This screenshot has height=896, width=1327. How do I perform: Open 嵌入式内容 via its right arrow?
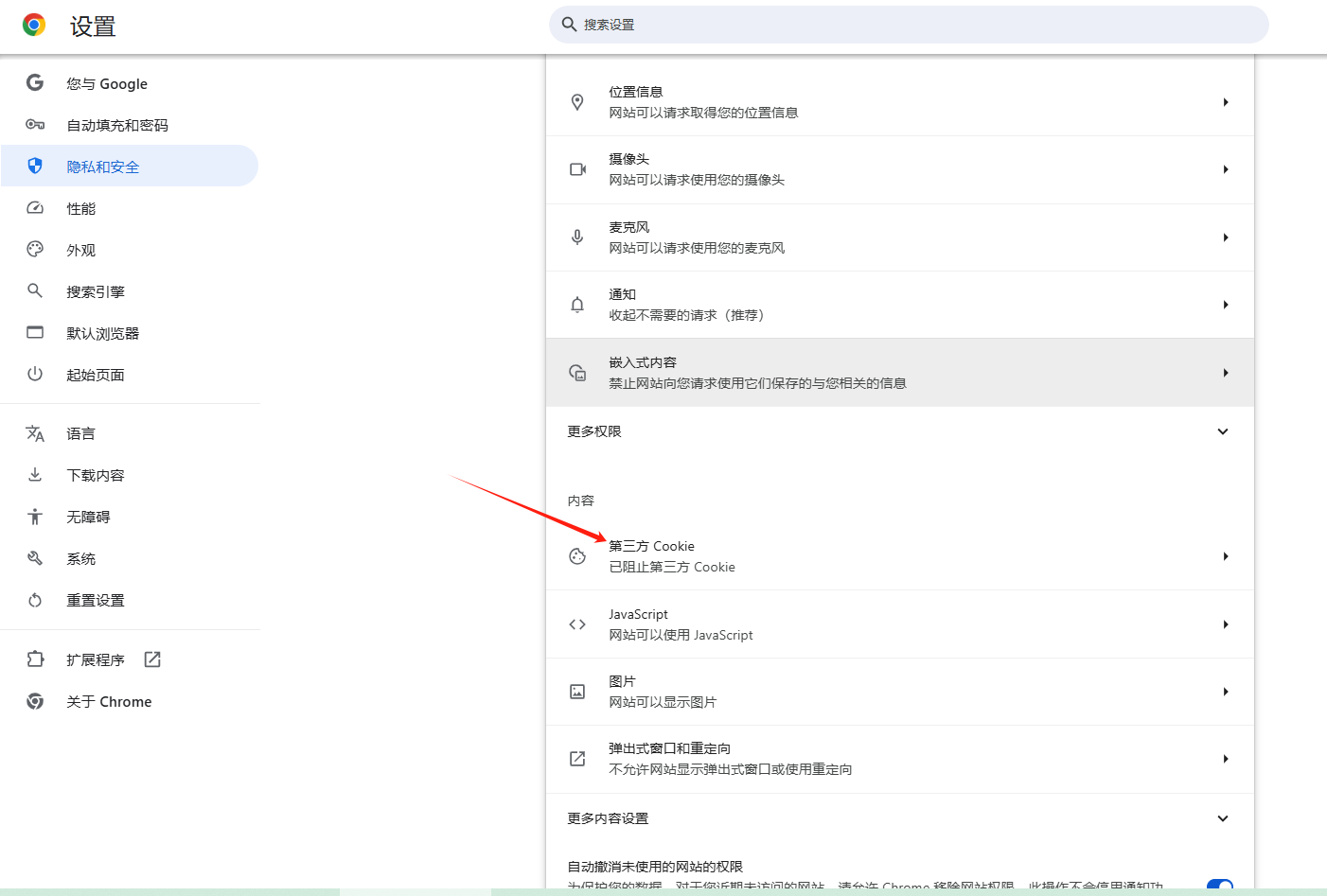pyautogui.click(x=1226, y=373)
